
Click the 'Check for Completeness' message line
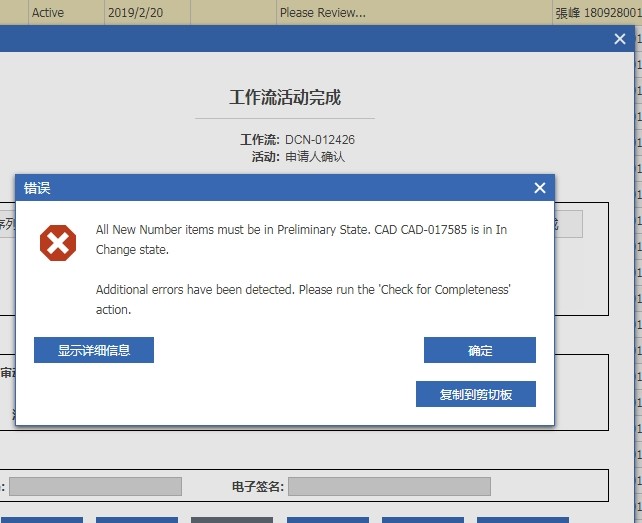303,290
